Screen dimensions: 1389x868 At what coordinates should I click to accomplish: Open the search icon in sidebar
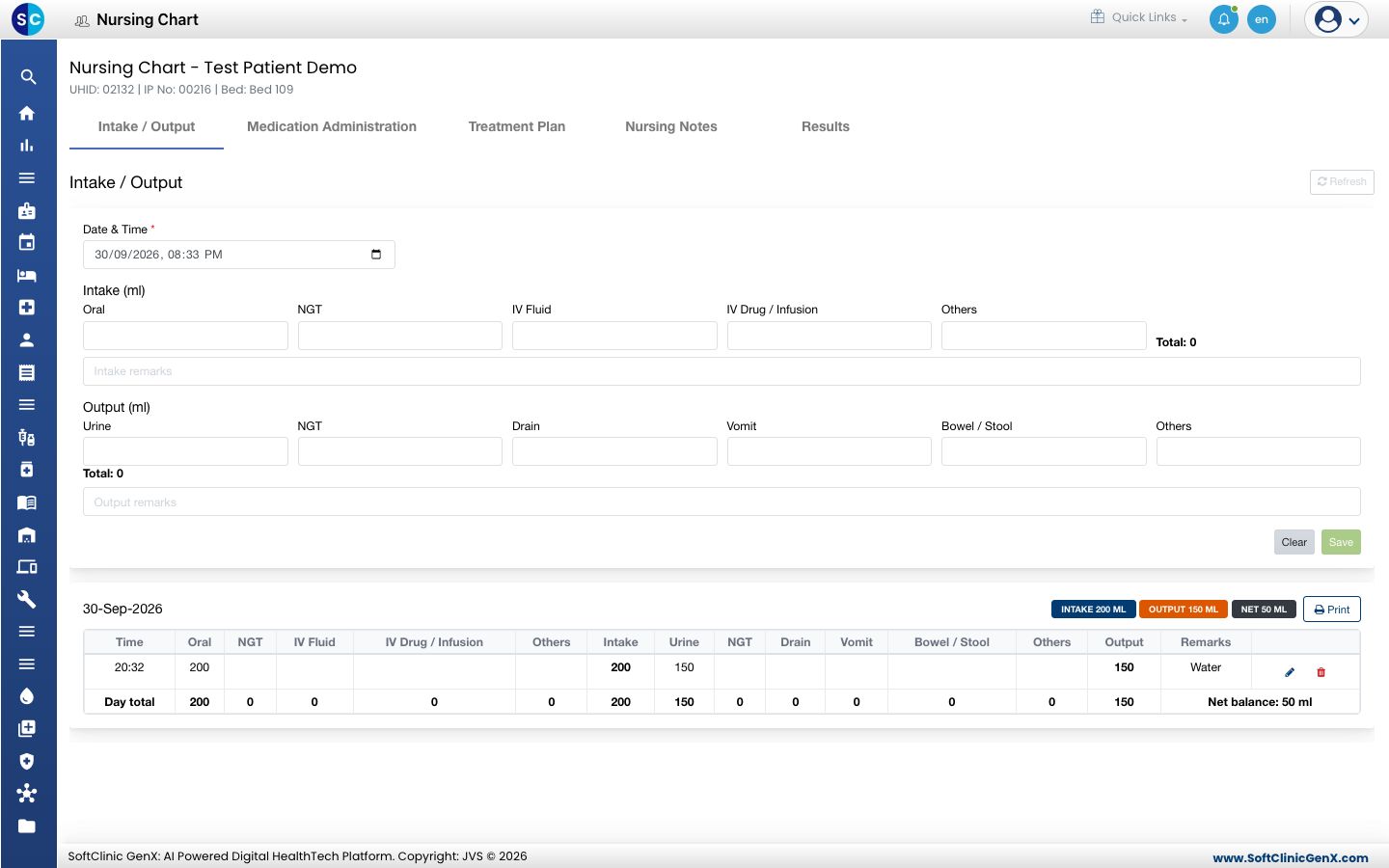(28, 77)
